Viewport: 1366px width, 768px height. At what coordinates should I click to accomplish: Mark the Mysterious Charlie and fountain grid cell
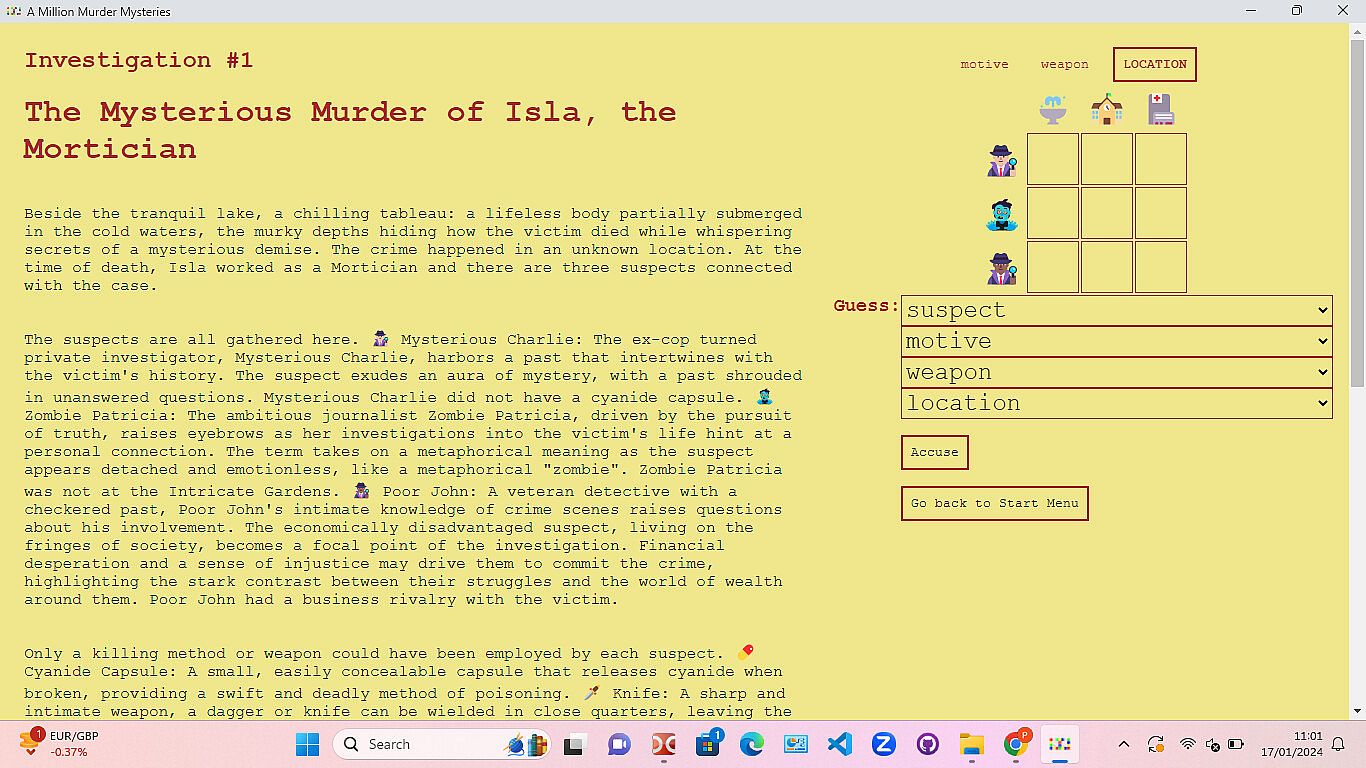click(1053, 159)
